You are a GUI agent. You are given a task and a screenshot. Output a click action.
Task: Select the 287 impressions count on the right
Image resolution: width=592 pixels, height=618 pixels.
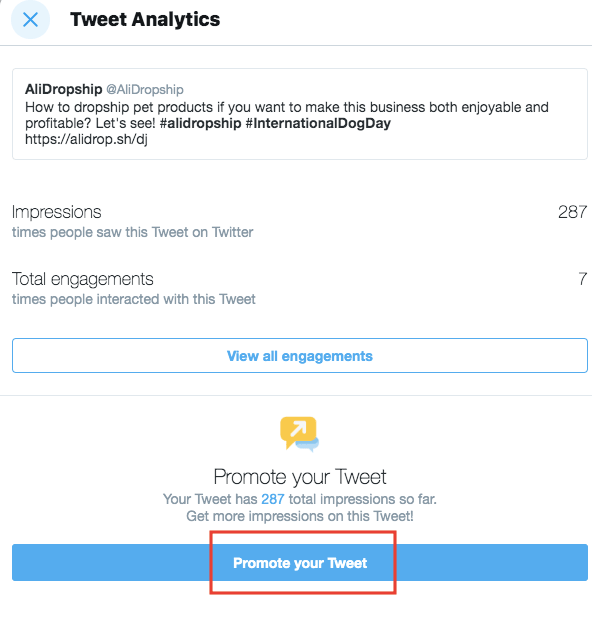click(x=572, y=212)
